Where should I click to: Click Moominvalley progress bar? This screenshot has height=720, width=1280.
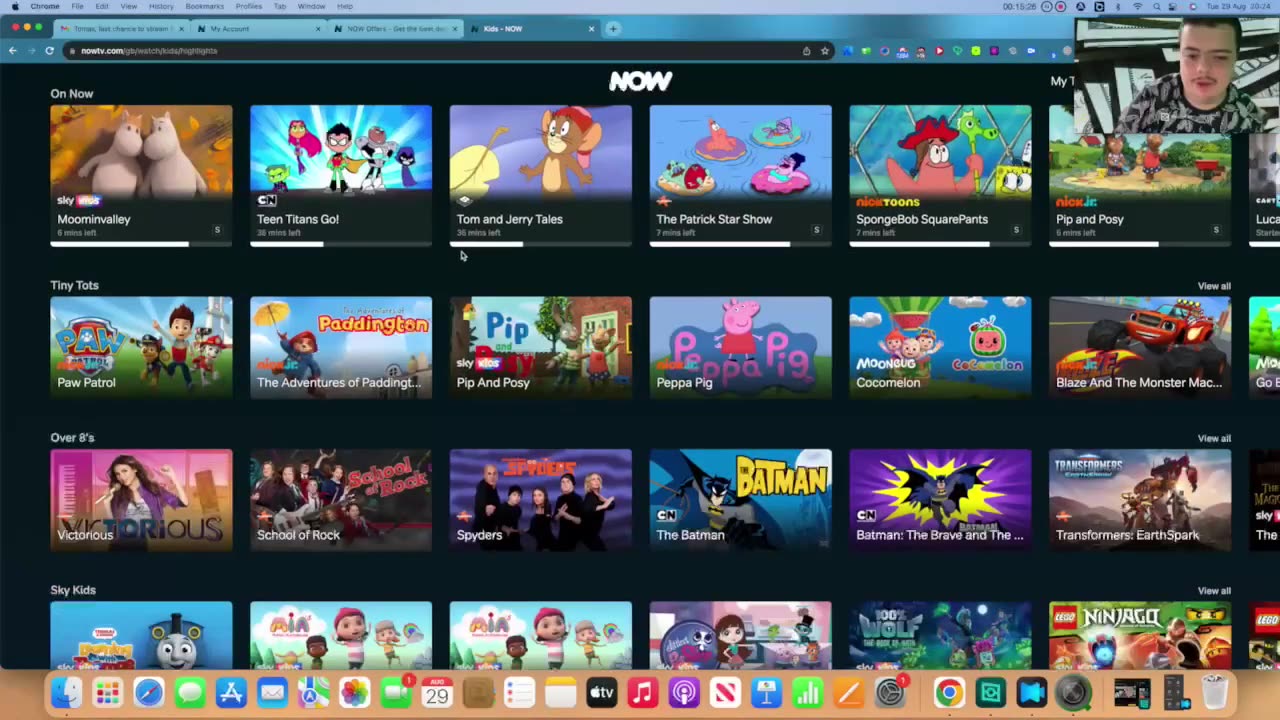141,243
